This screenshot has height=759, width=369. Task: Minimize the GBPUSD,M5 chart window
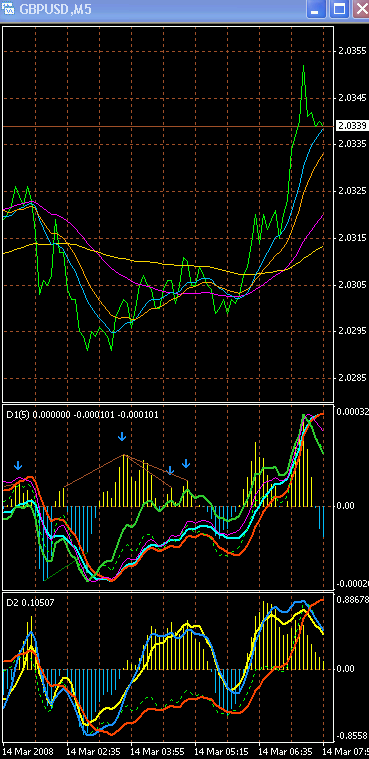tap(316, 9)
